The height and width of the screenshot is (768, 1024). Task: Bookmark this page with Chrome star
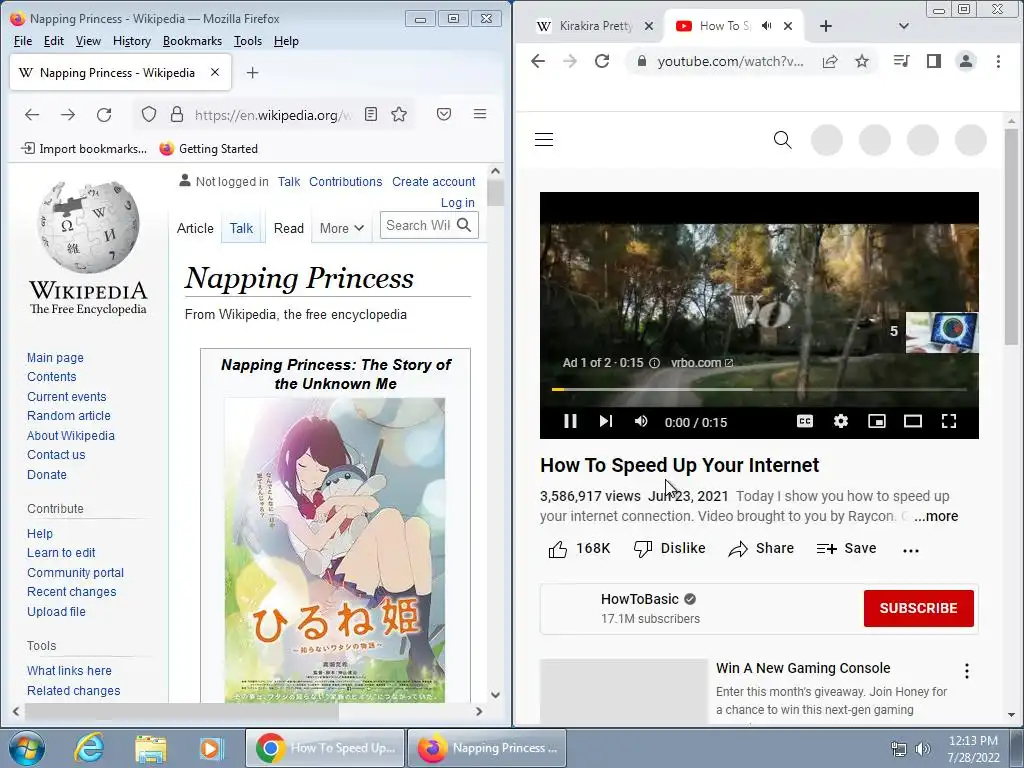[x=862, y=61]
